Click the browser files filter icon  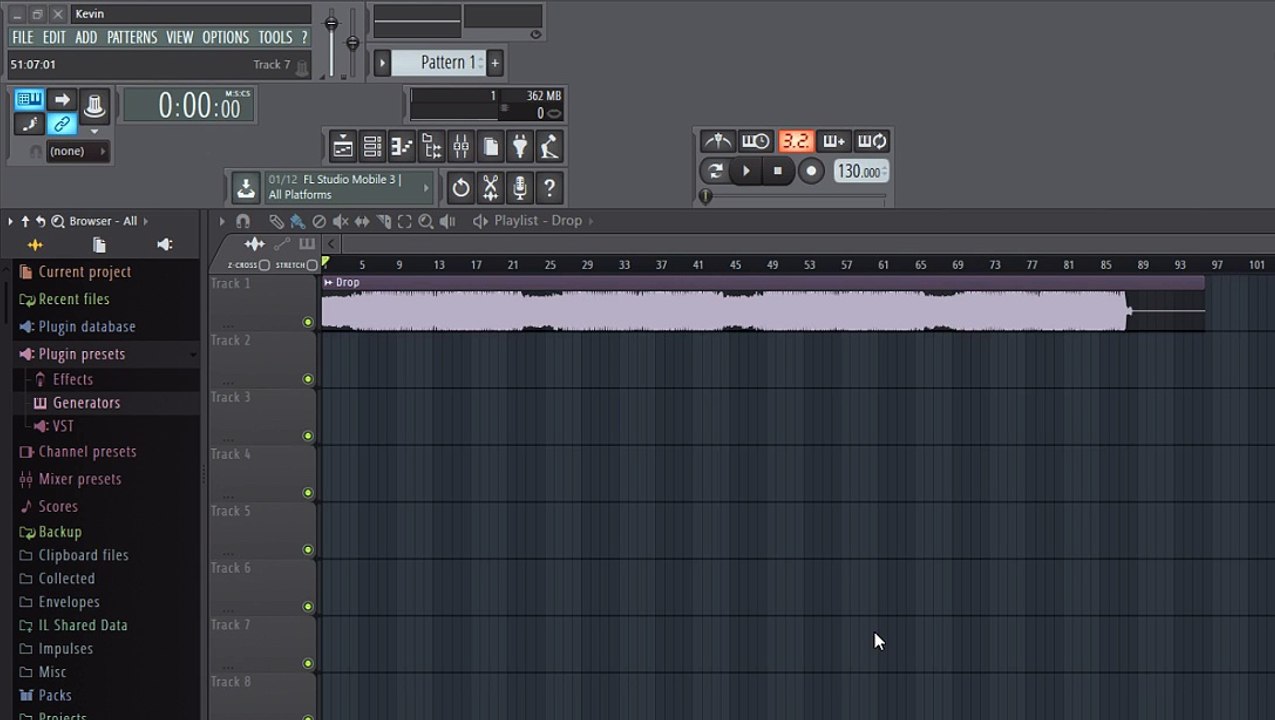[99, 245]
